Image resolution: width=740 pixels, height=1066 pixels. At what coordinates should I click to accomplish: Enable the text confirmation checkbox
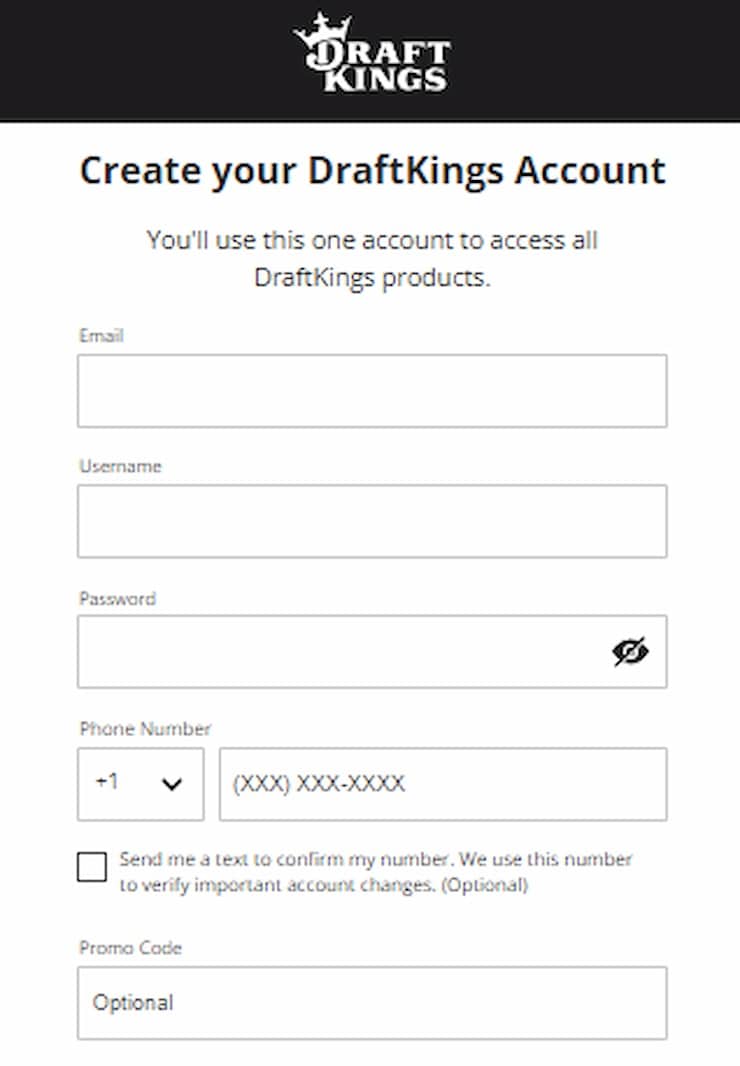point(92,867)
